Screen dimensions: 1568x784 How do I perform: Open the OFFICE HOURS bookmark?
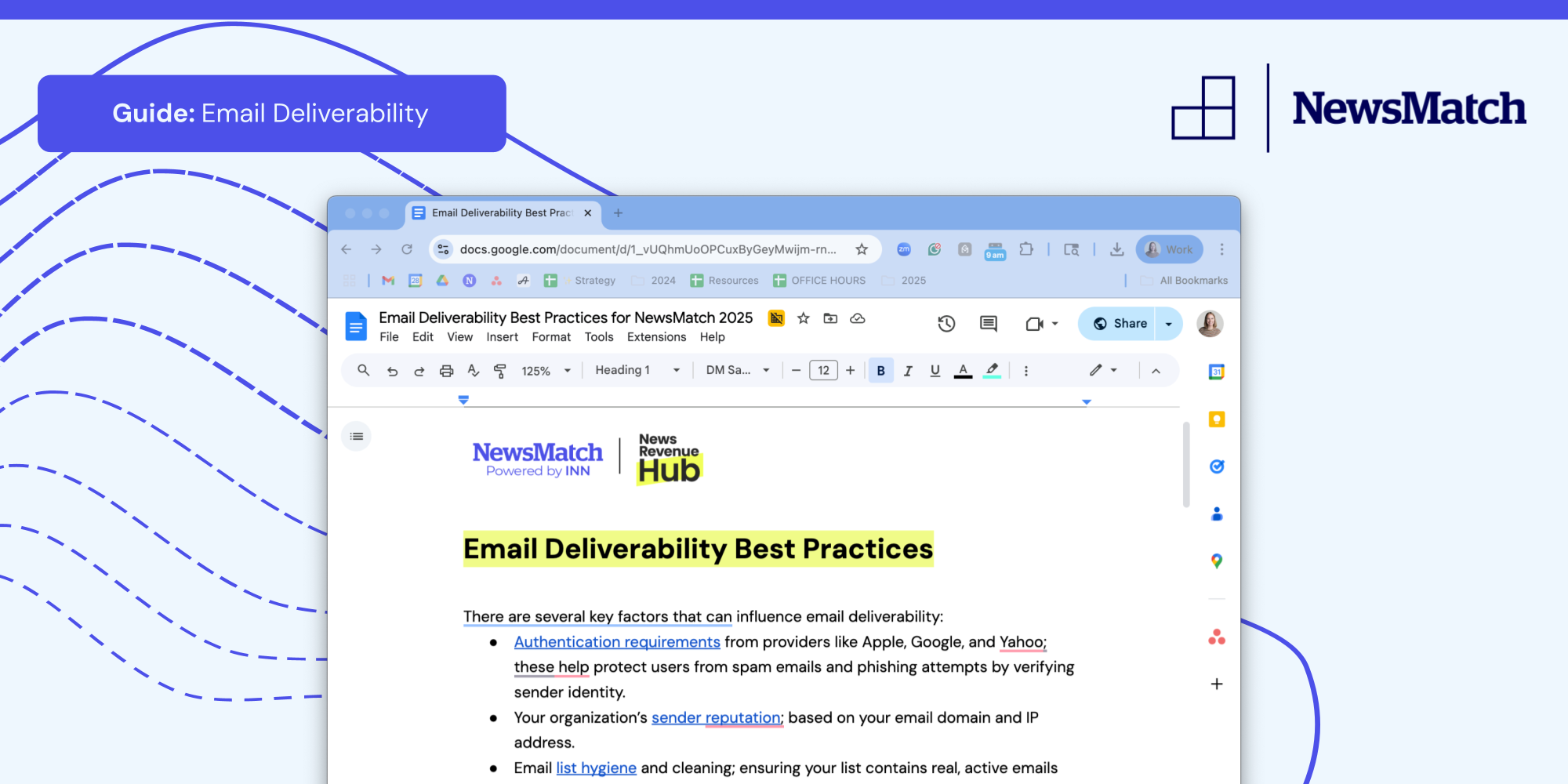coord(819,281)
